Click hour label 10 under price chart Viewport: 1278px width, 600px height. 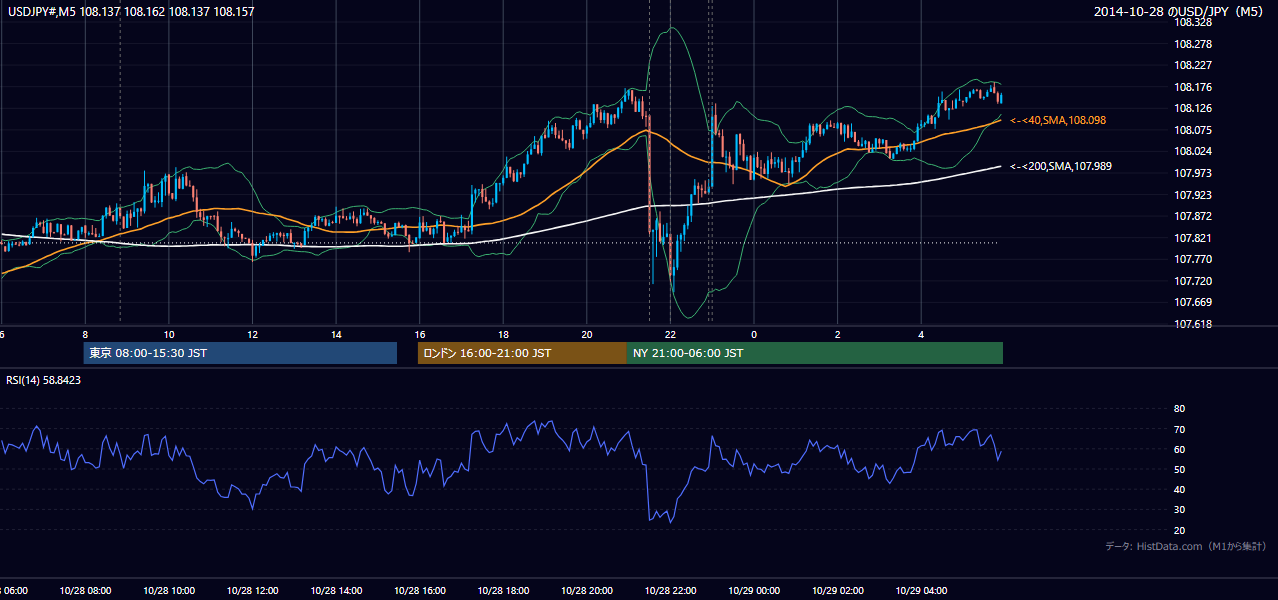tap(169, 335)
